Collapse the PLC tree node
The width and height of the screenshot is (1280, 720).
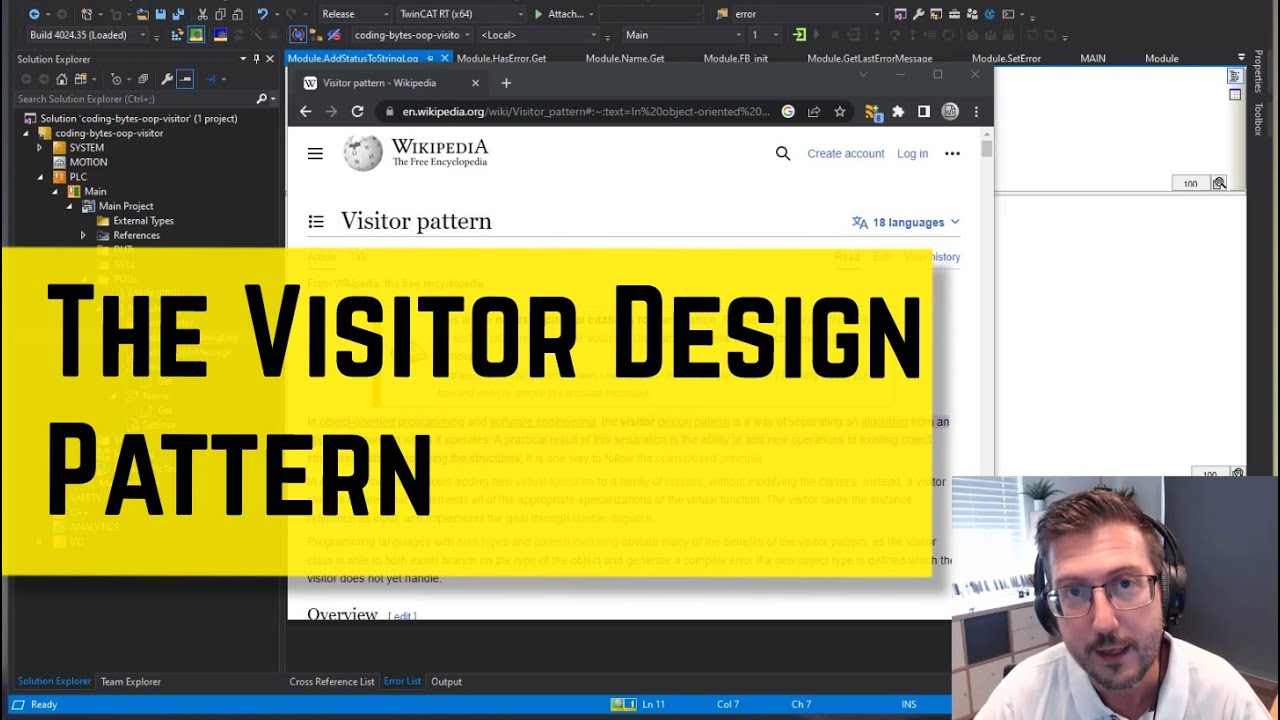click(40, 177)
